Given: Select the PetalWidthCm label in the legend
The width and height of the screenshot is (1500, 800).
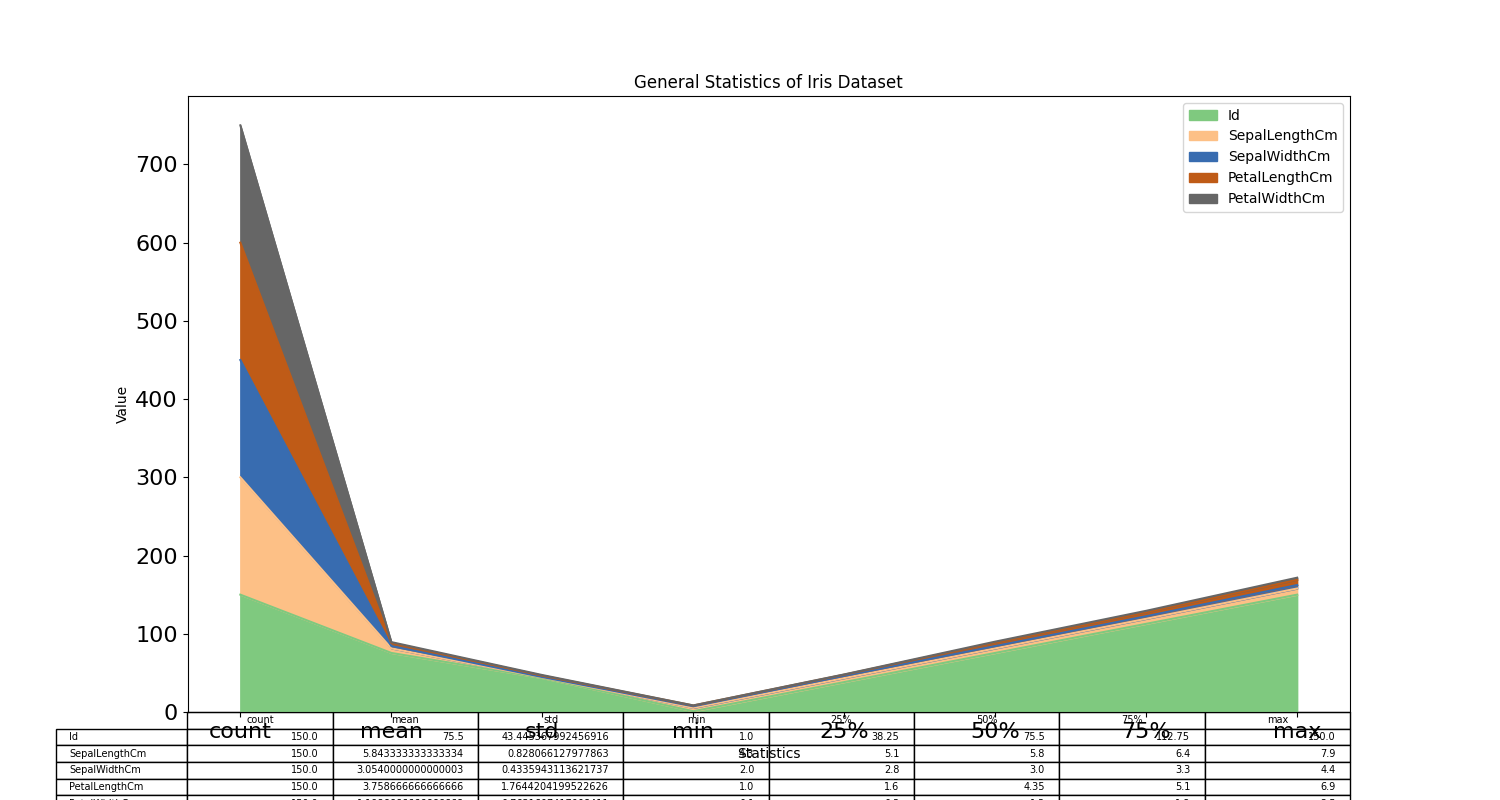Looking at the screenshot, I should click(x=1276, y=198).
